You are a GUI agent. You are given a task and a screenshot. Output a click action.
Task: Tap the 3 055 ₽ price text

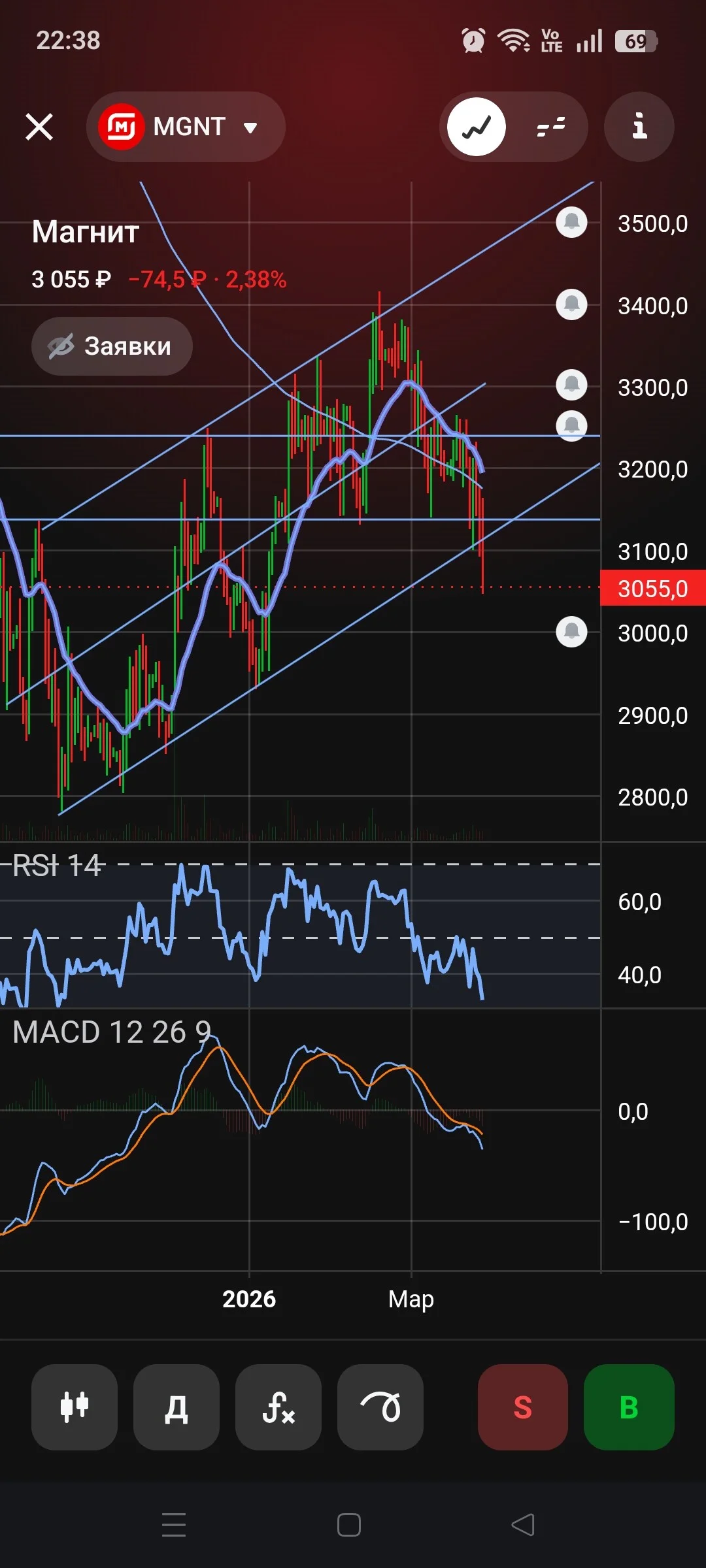pos(71,280)
